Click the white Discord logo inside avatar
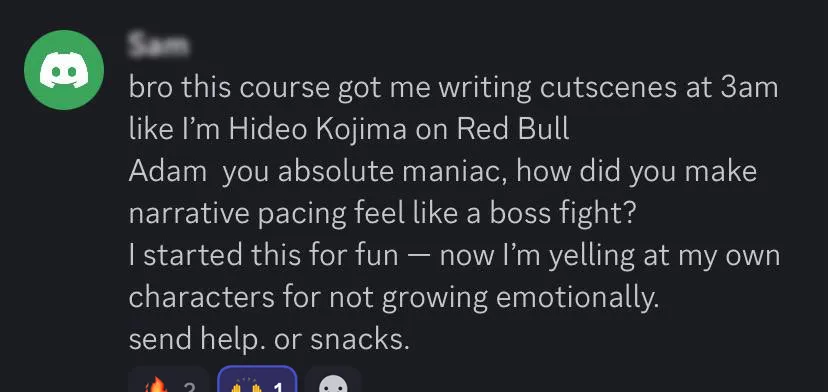The width and height of the screenshot is (828, 392). [x=64, y=71]
